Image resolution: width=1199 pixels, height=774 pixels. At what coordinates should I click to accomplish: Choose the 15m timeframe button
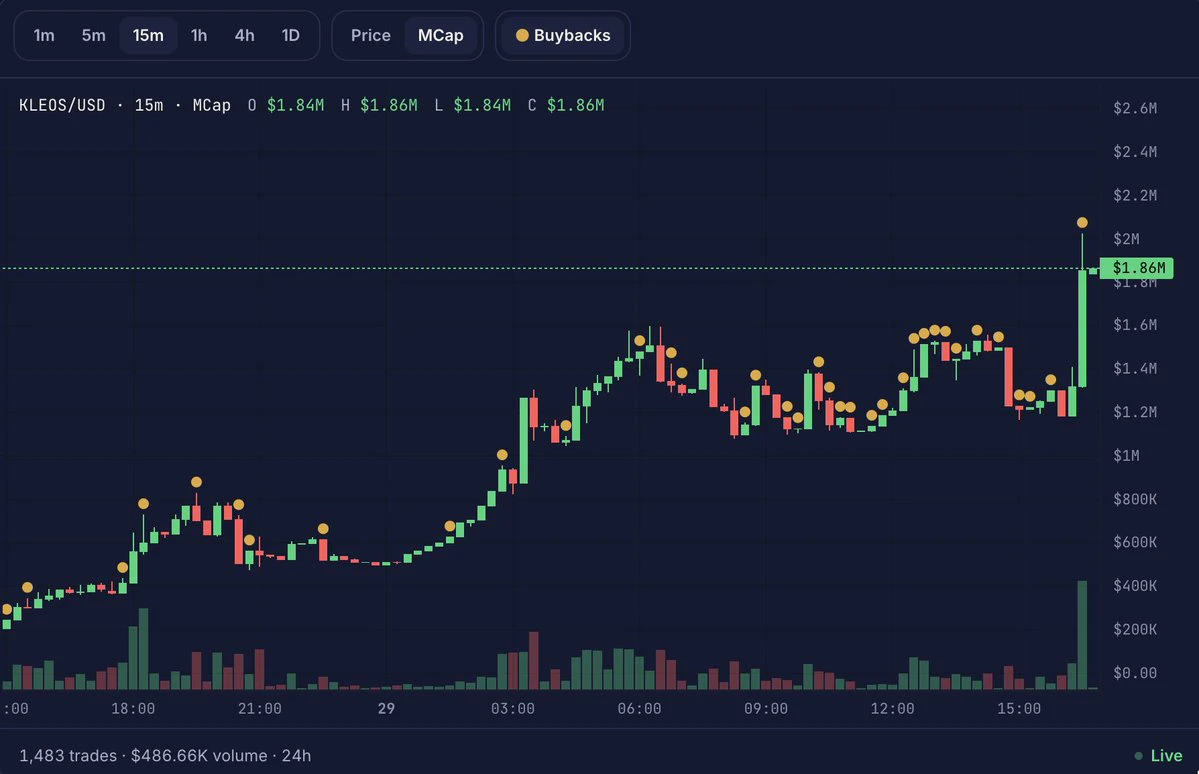[x=148, y=35]
